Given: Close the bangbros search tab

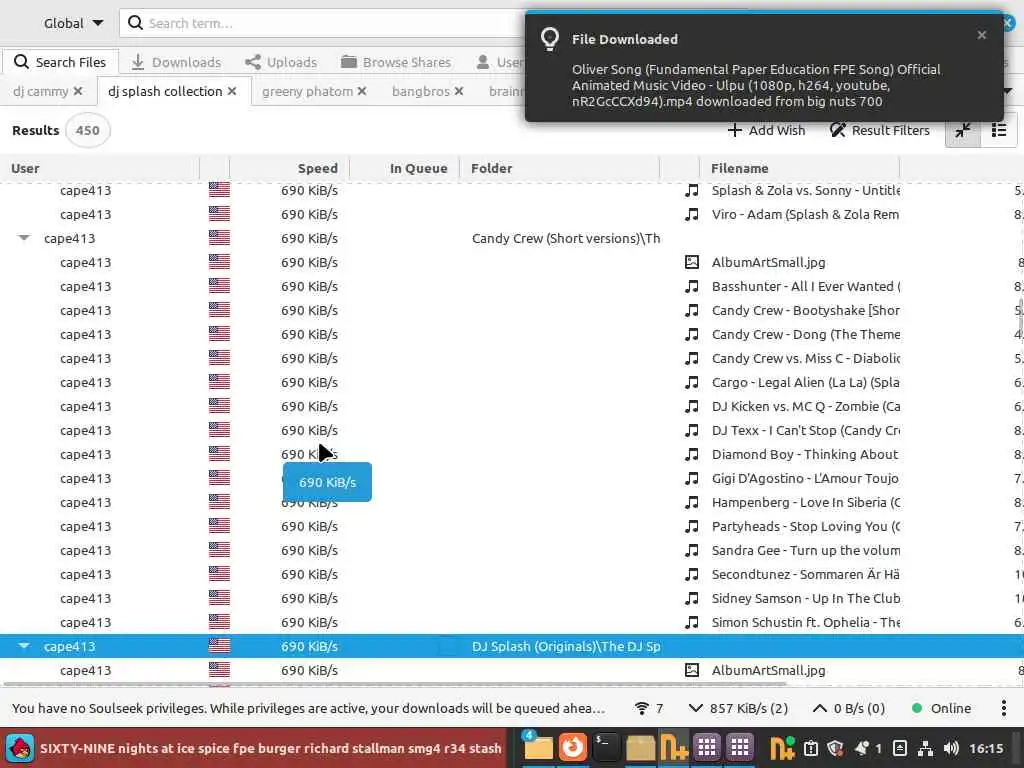Looking at the screenshot, I should click(458, 91).
